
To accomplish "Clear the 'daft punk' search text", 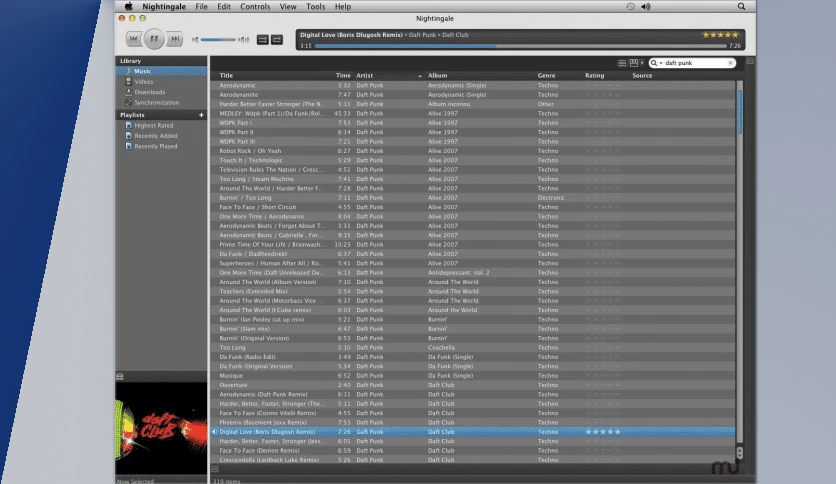I will tap(730, 63).
